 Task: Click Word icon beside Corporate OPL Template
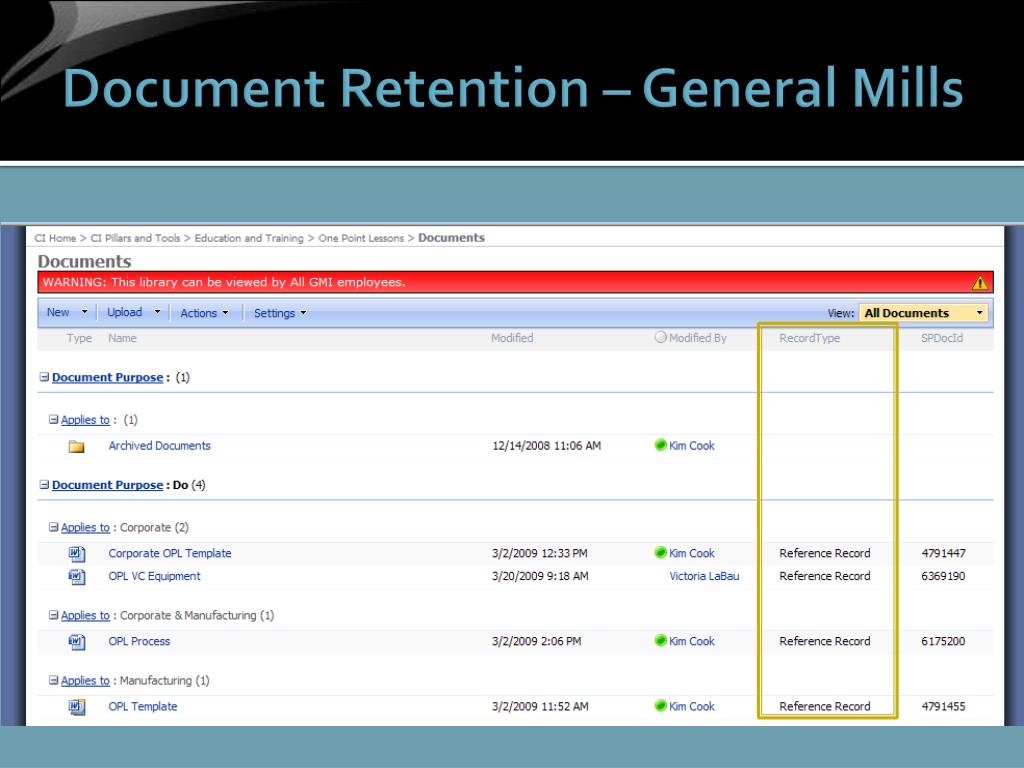(x=76, y=554)
